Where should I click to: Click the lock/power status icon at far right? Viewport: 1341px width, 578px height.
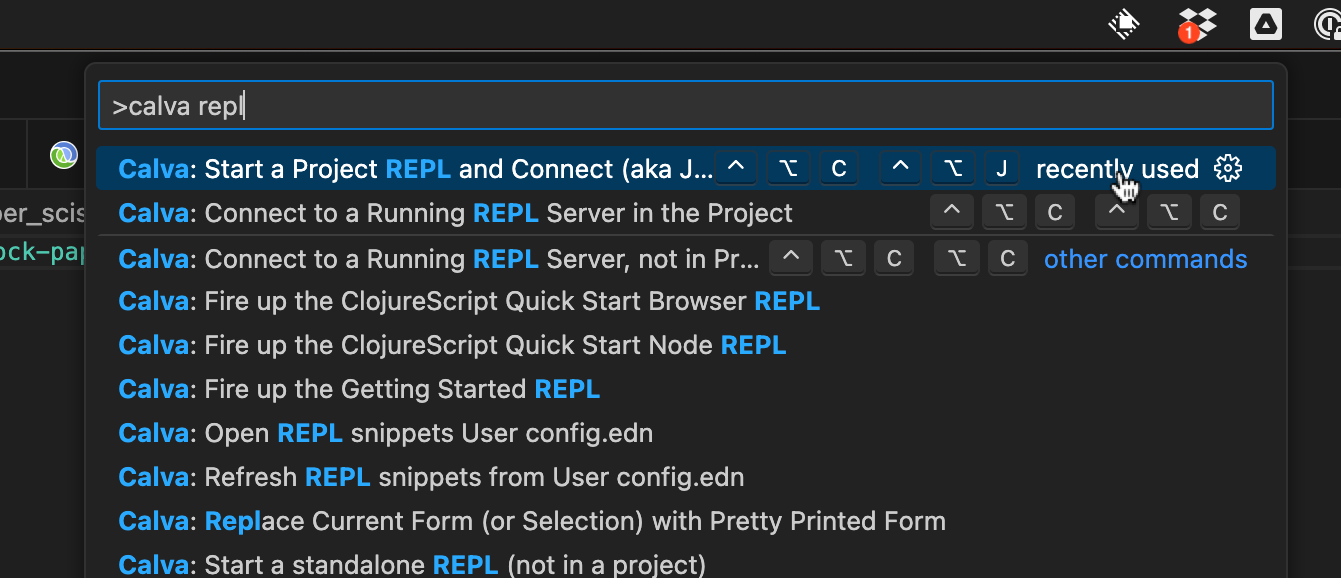[x=1333, y=24]
